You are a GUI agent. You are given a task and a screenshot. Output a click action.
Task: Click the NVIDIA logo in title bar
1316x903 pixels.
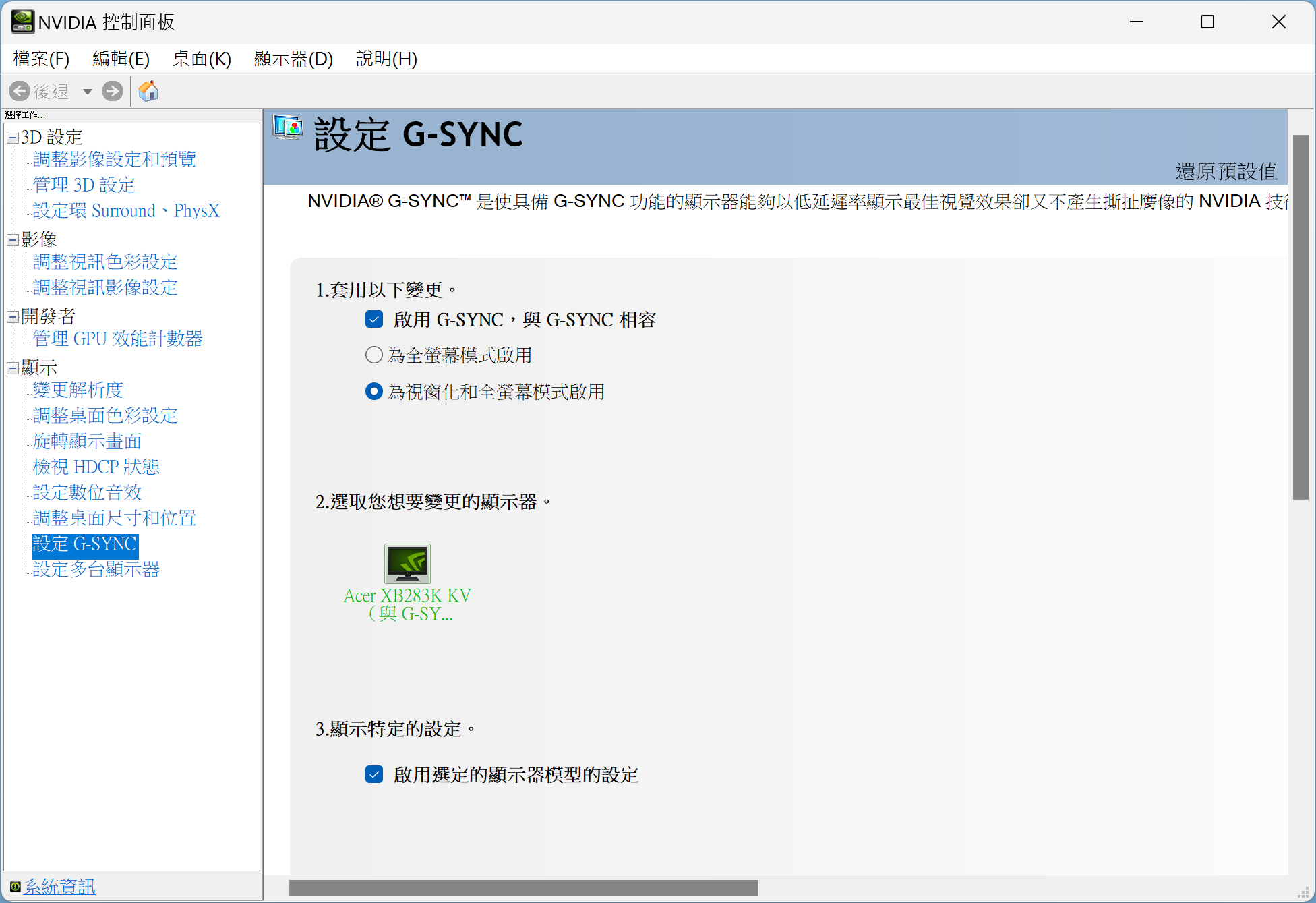tap(22, 22)
